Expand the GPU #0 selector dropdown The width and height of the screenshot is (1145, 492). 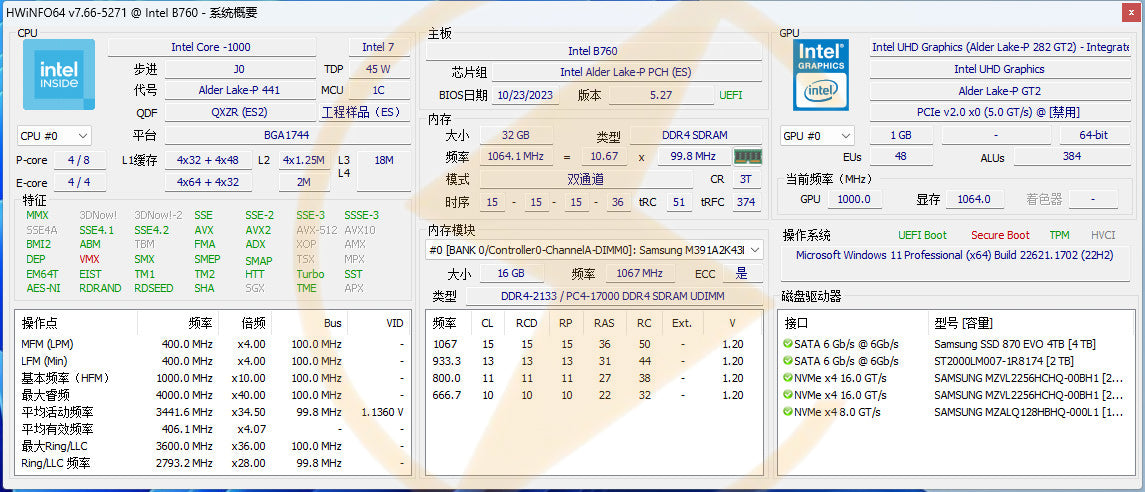pos(817,136)
